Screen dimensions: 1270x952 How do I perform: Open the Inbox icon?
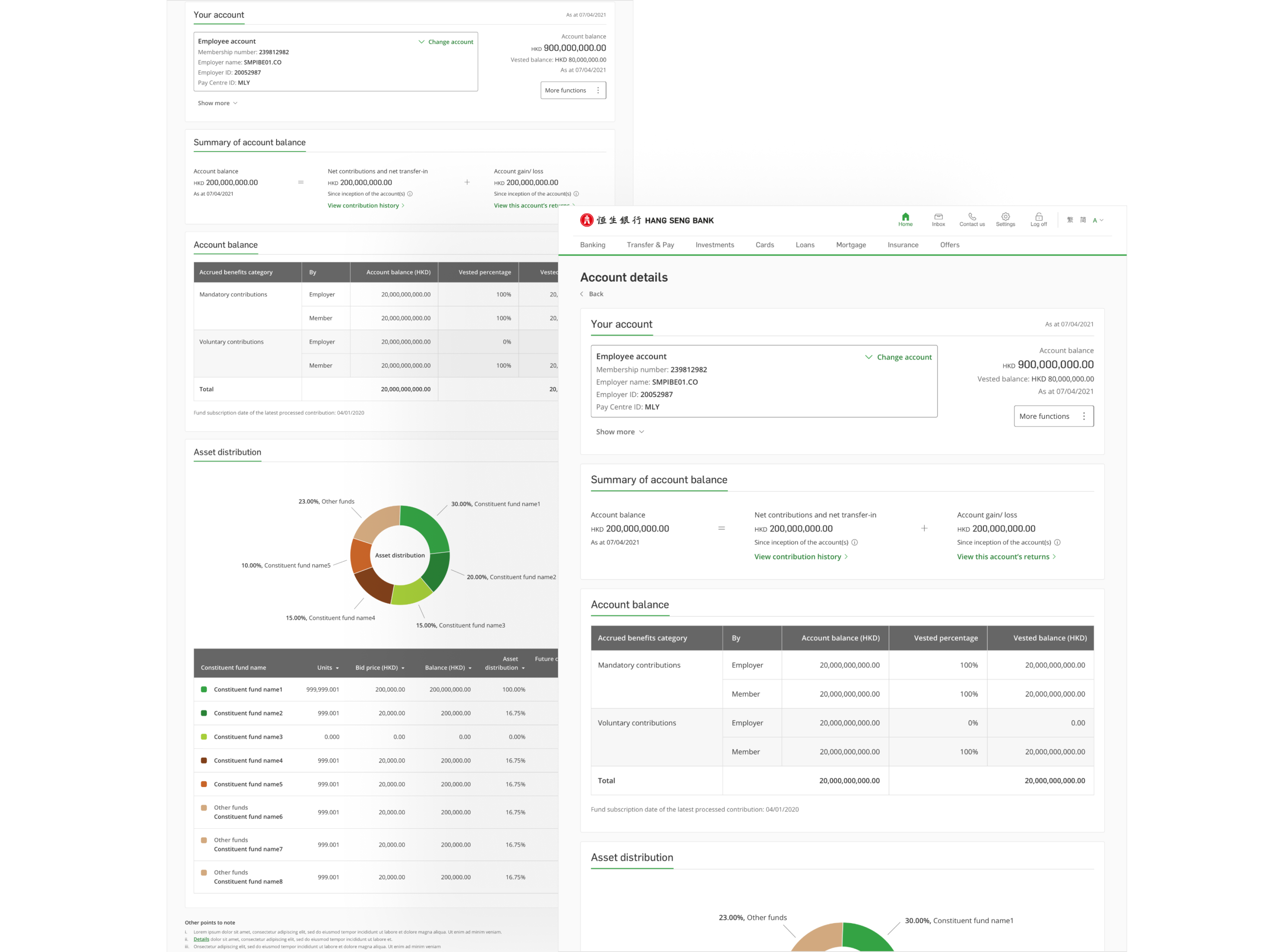pos(938,217)
